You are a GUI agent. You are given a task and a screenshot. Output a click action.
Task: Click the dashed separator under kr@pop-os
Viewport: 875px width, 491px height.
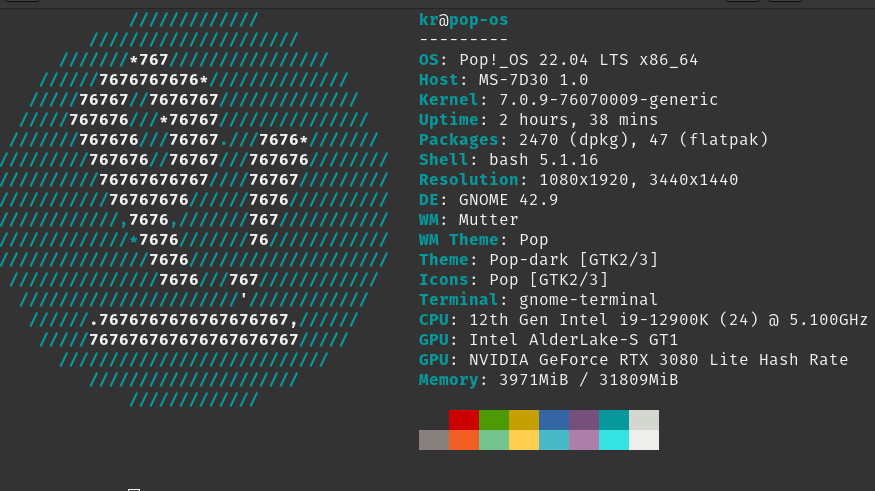(464, 40)
